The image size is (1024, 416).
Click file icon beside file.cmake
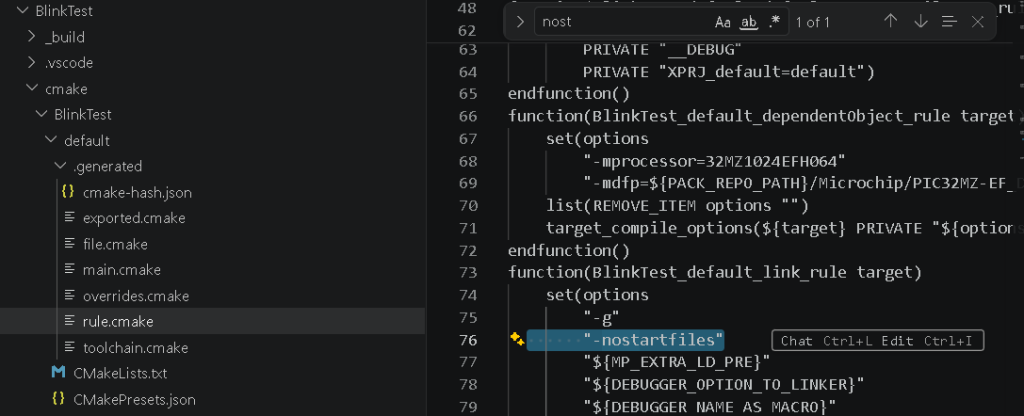point(70,244)
